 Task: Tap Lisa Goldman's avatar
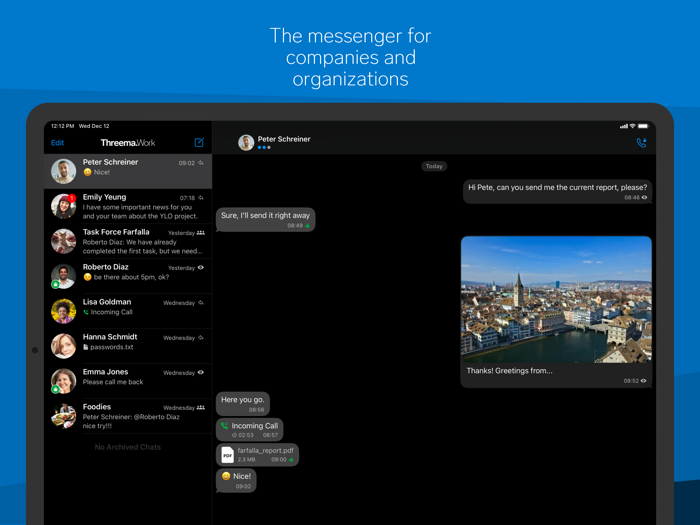click(63, 311)
